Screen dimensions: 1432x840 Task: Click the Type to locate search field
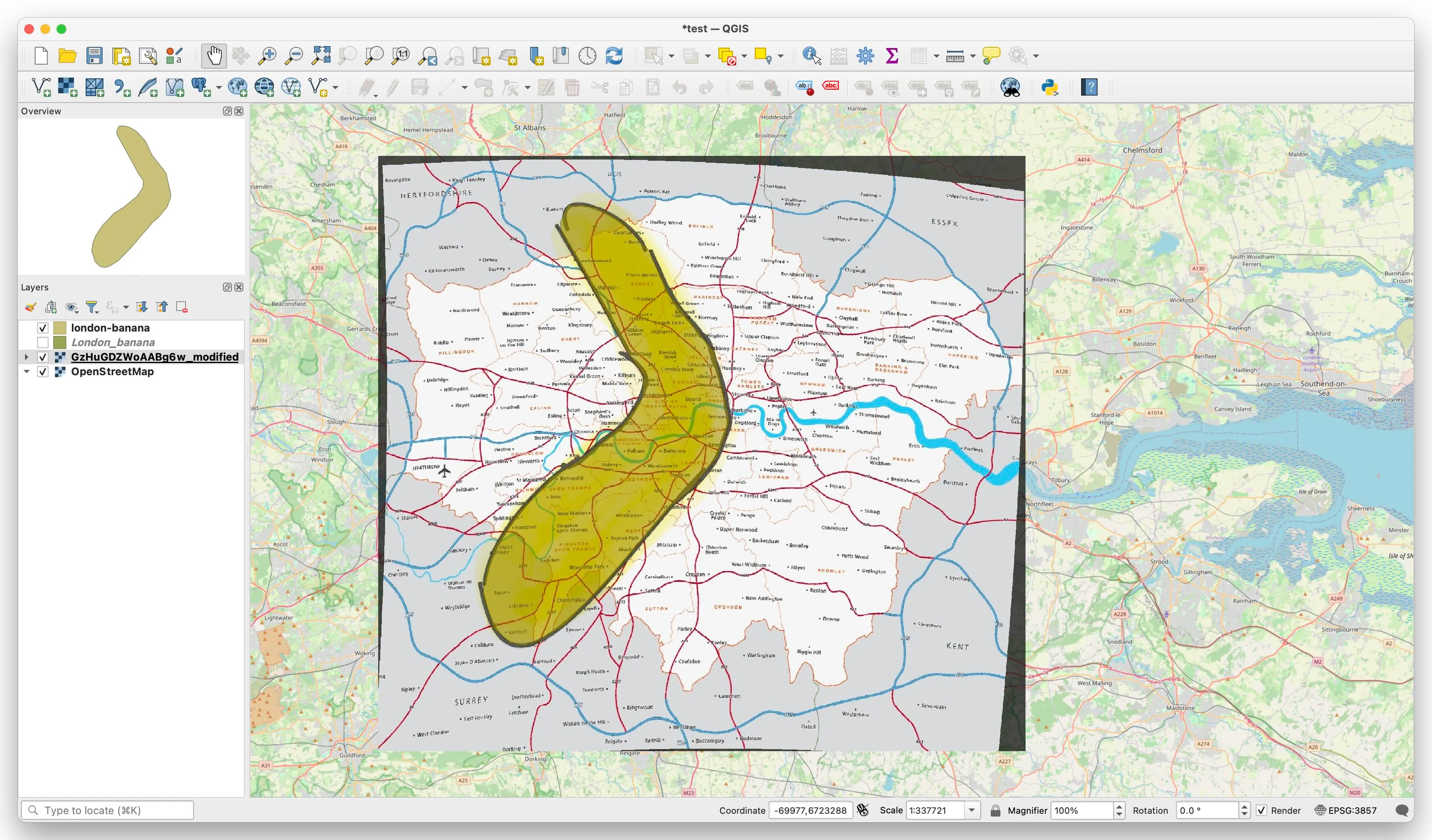coord(108,811)
